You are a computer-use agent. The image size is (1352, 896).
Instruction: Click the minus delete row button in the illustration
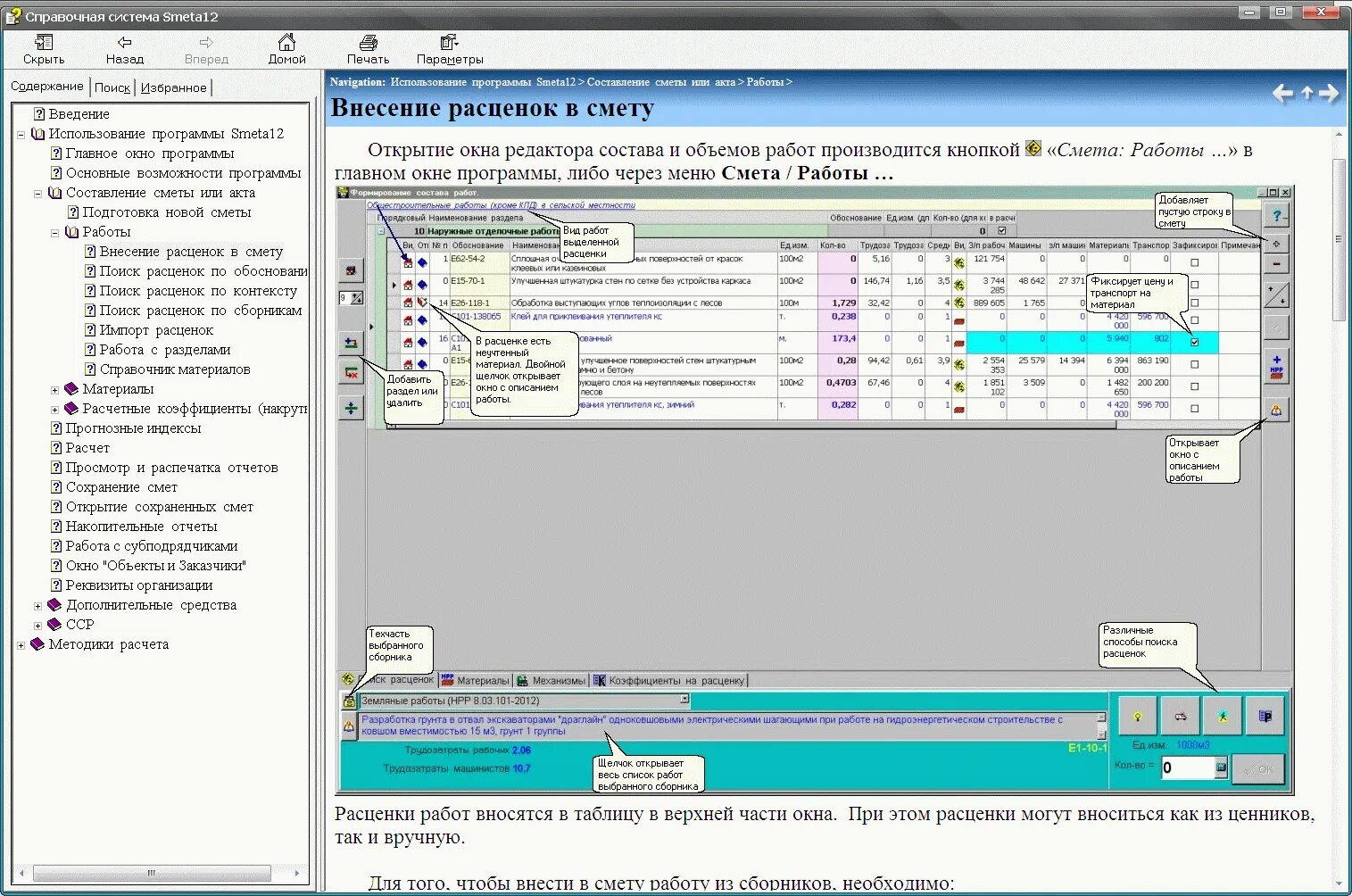(1276, 264)
